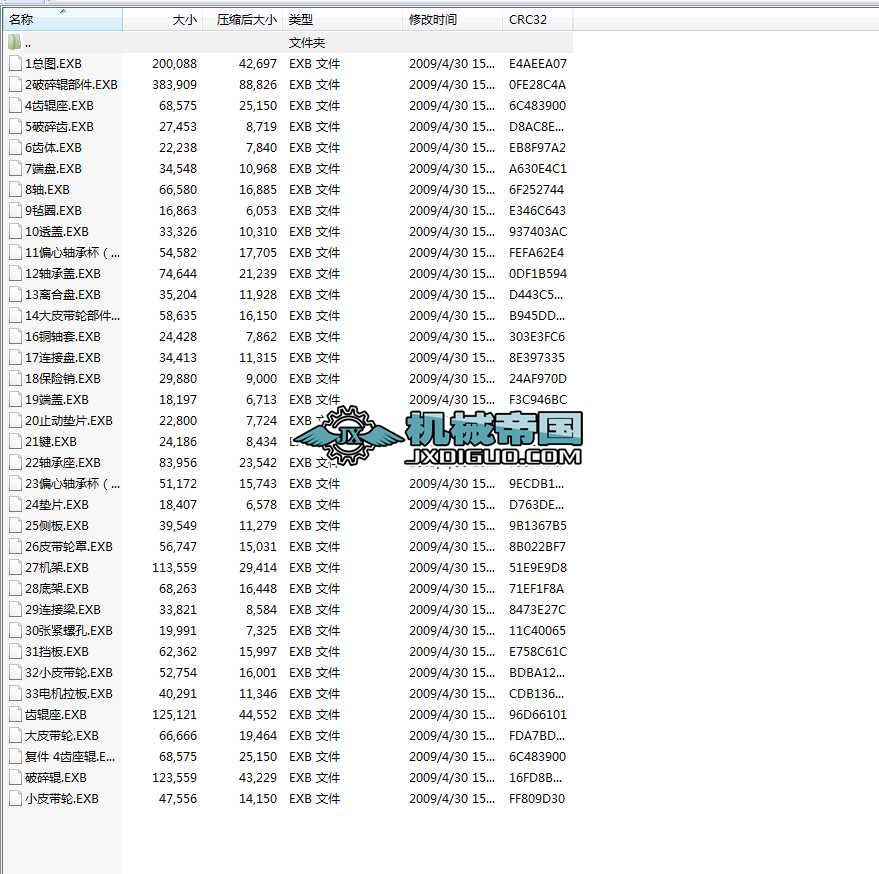
Task: Click the CRC32 value A630E4C1
Action: point(538,168)
